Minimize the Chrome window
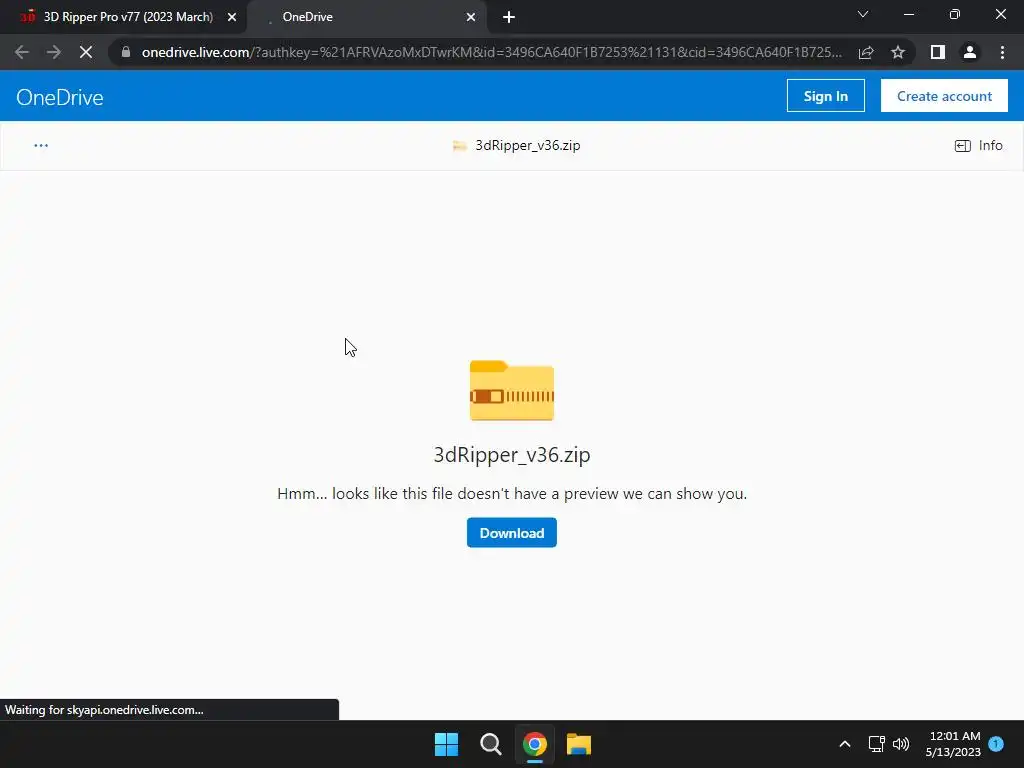Image resolution: width=1024 pixels, height=768 pixels. click(x=909, y=14)
